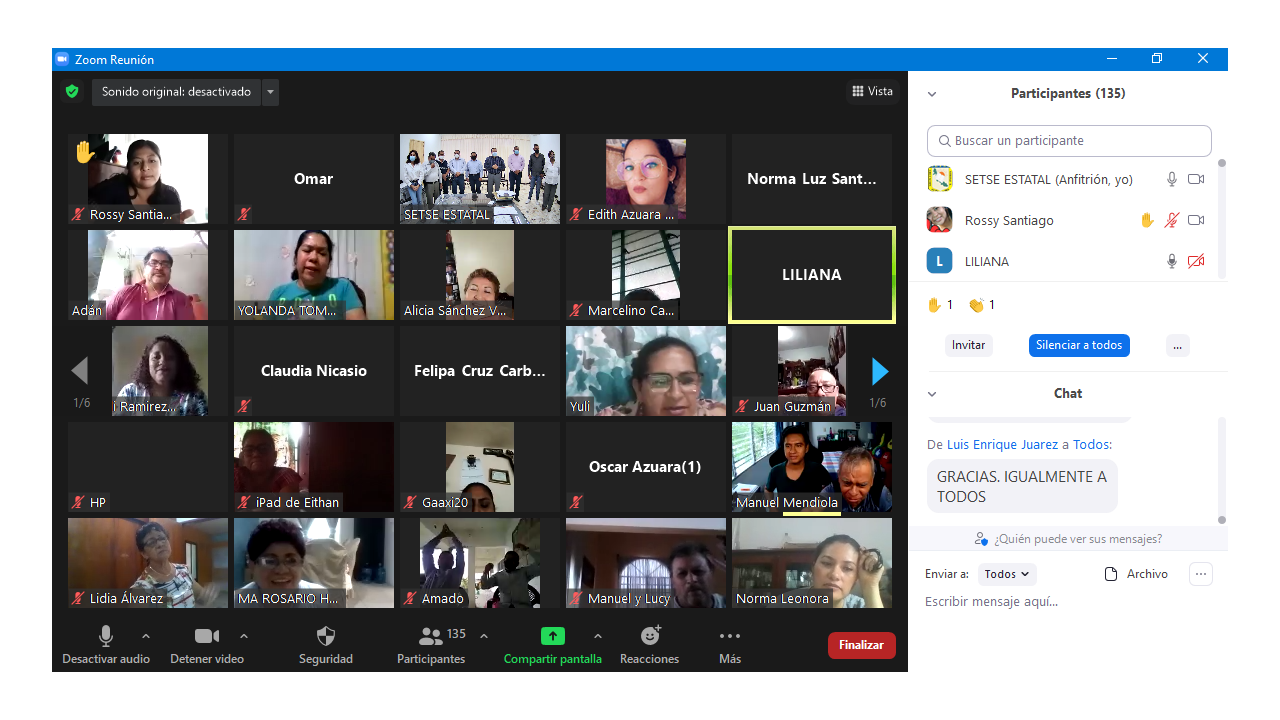
Task: Click LILIANA's crossed-out camera icon
Action: pyautogui.click(x=1196, y=261)
